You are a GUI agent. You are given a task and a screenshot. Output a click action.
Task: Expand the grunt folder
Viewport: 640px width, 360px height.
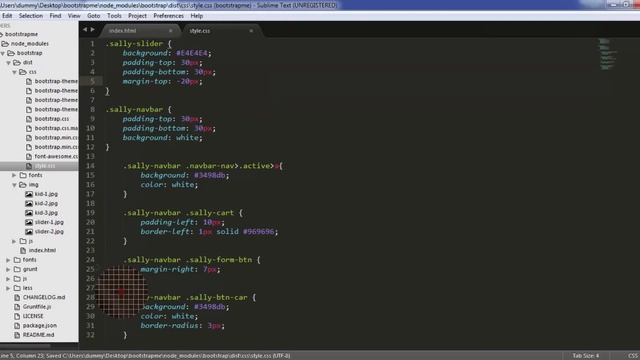pos(9,269)
